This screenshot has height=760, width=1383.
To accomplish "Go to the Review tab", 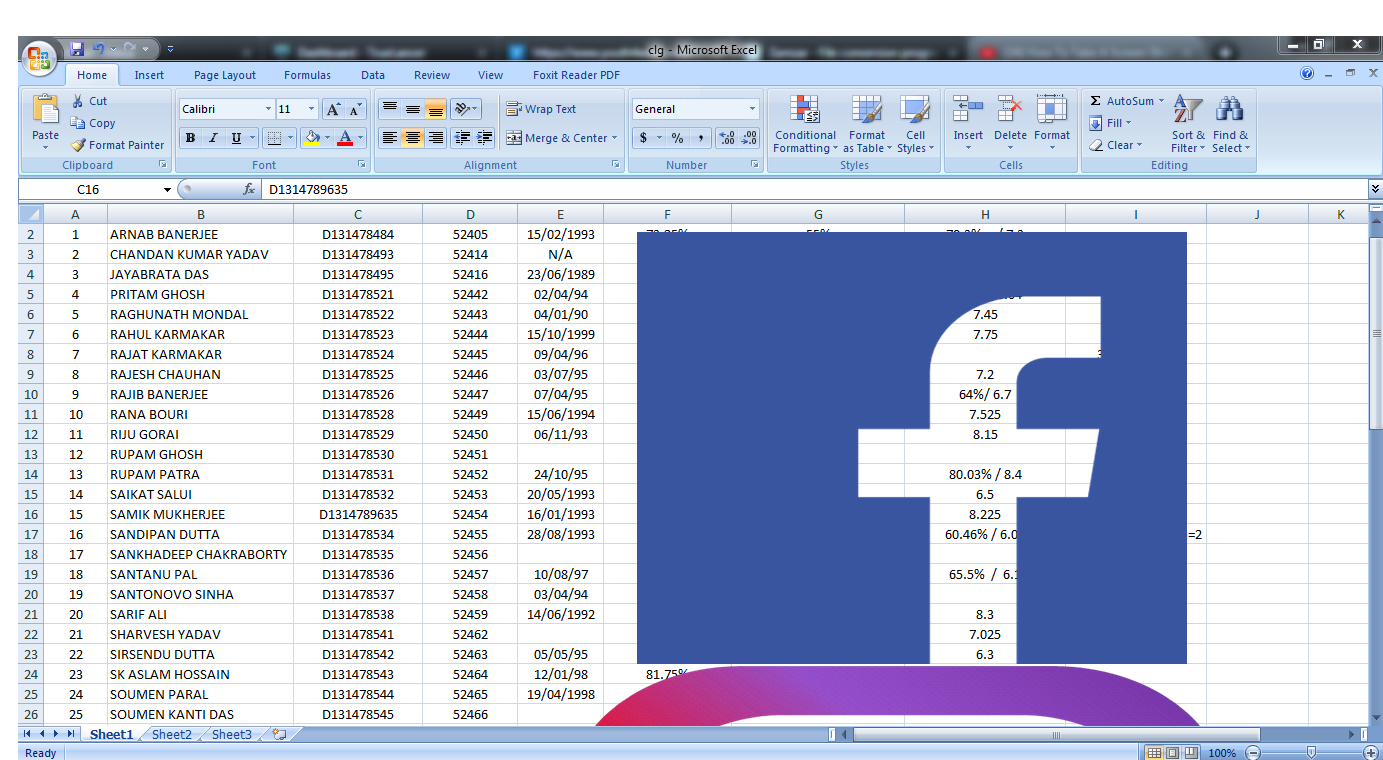I will 432,75.
